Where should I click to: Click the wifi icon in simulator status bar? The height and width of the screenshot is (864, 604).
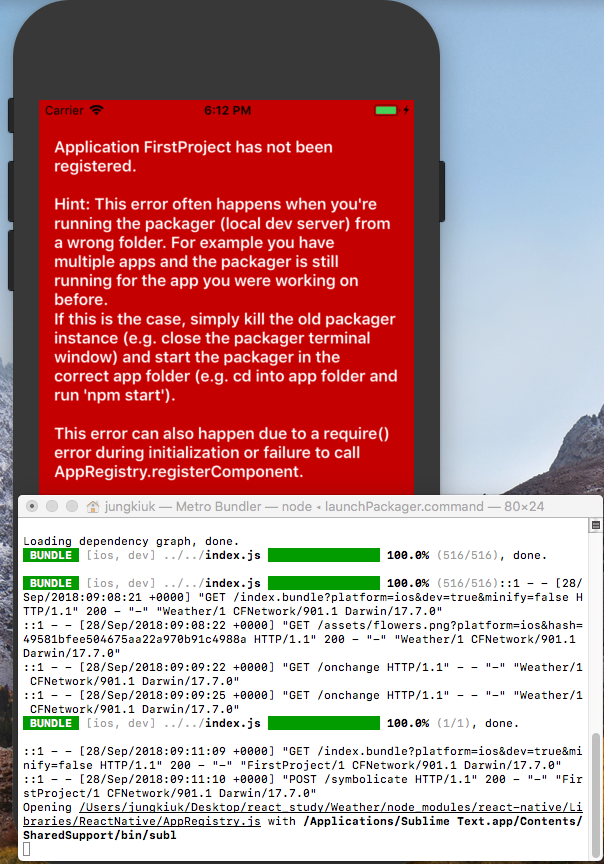96,110
